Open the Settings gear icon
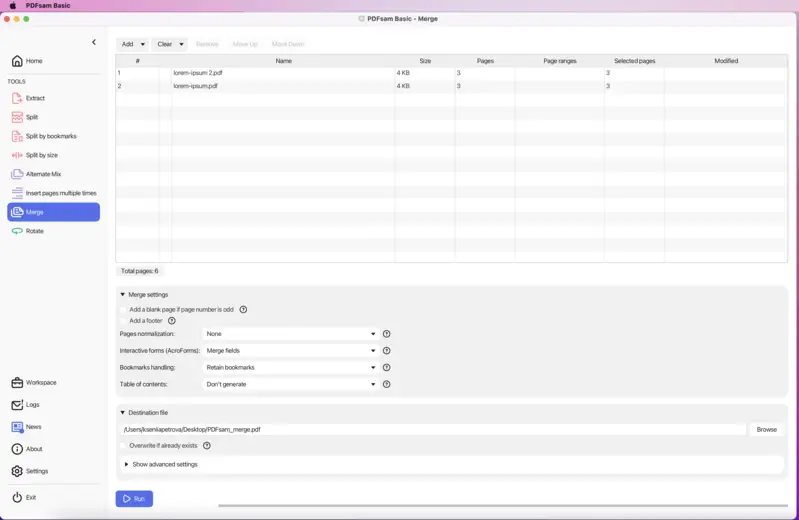 coord(17,471)
